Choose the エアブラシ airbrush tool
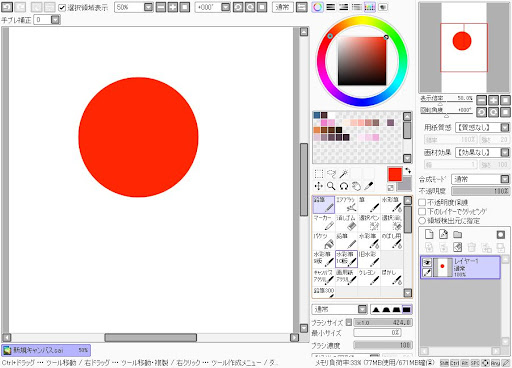This screenshot has width=512, height=368. click(x=346, y=204)
